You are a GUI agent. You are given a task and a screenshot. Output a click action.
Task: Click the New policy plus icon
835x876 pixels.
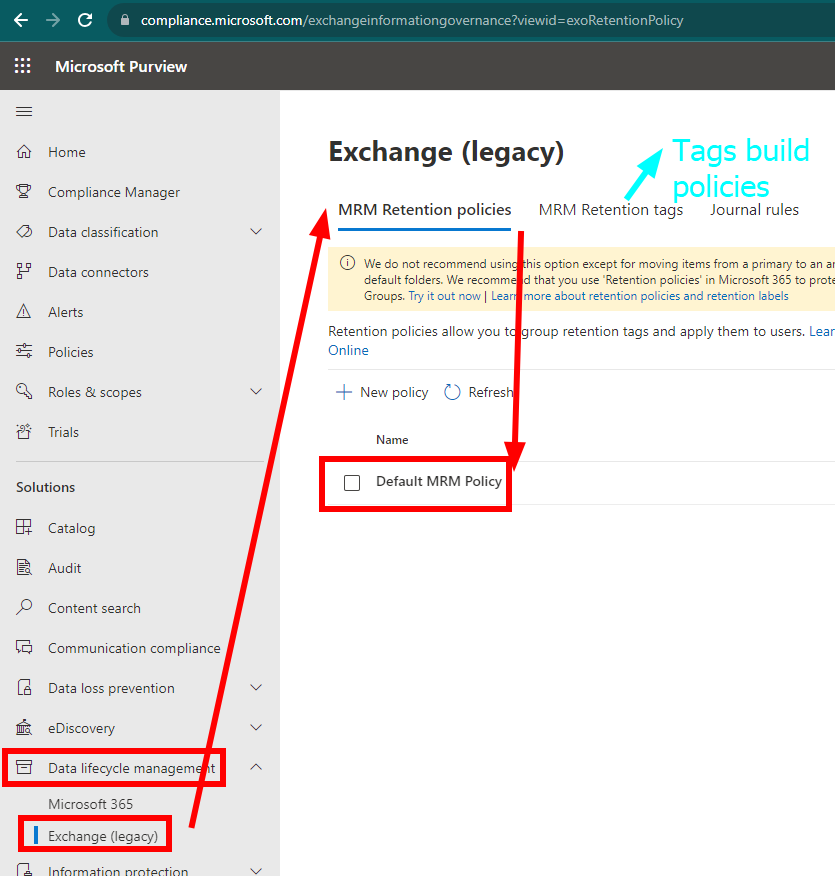point(343,392)
